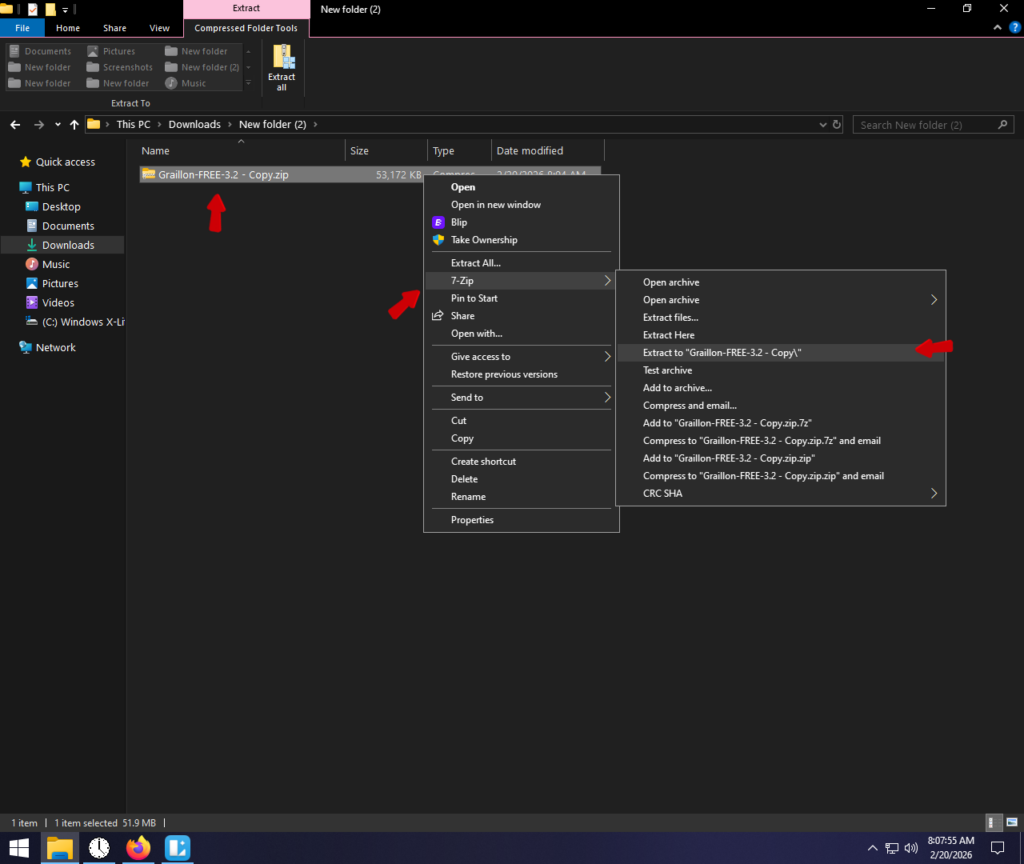Screen dimensions: 1024x864
Task: Click the Extract all ribbon icon
Action: [x=282, y=68]
